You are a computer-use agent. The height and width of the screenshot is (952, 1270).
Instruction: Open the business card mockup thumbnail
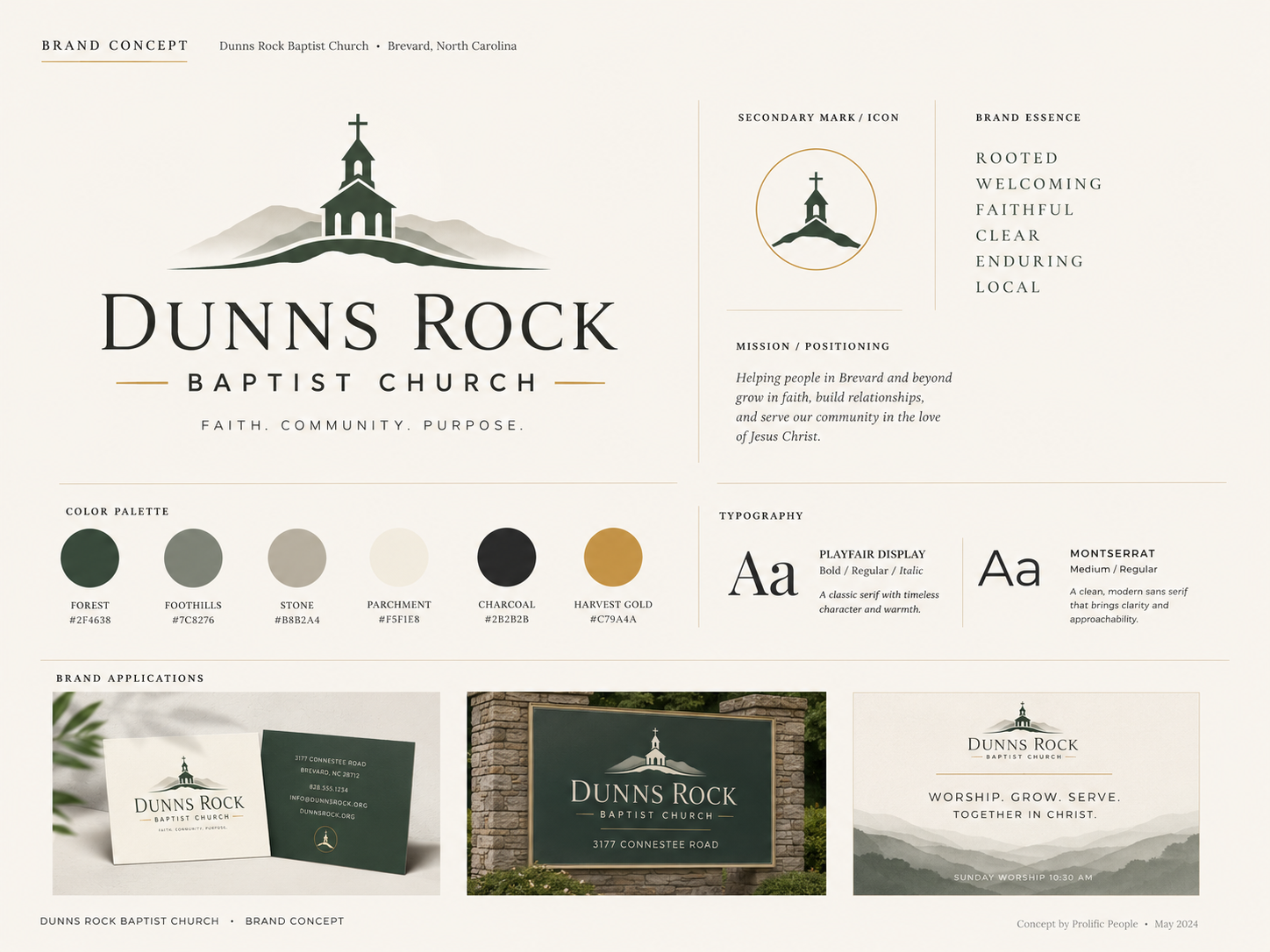(246, 793)
